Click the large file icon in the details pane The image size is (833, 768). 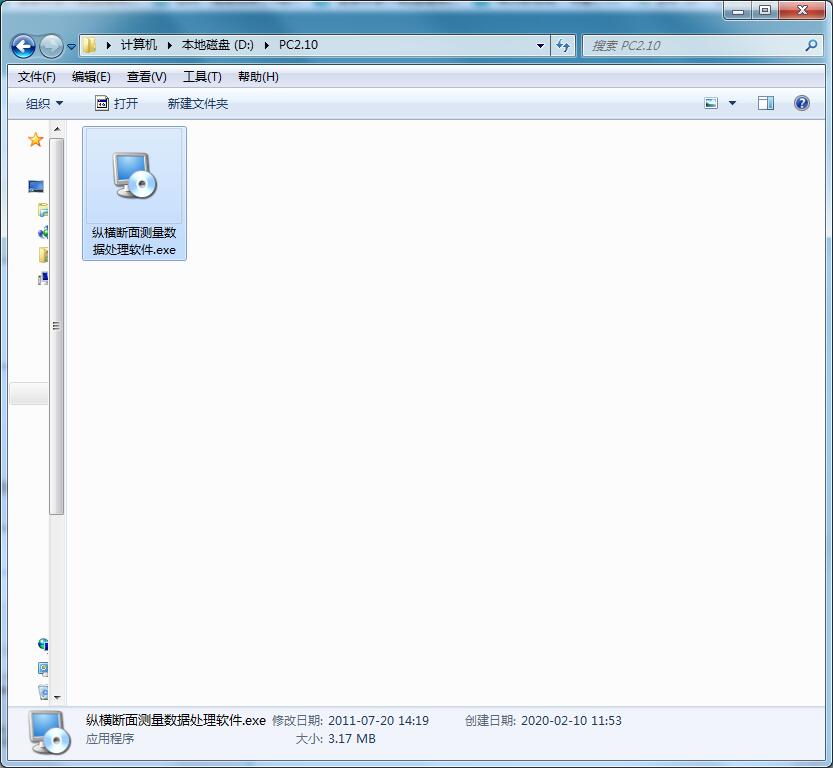tap(49, 733)
